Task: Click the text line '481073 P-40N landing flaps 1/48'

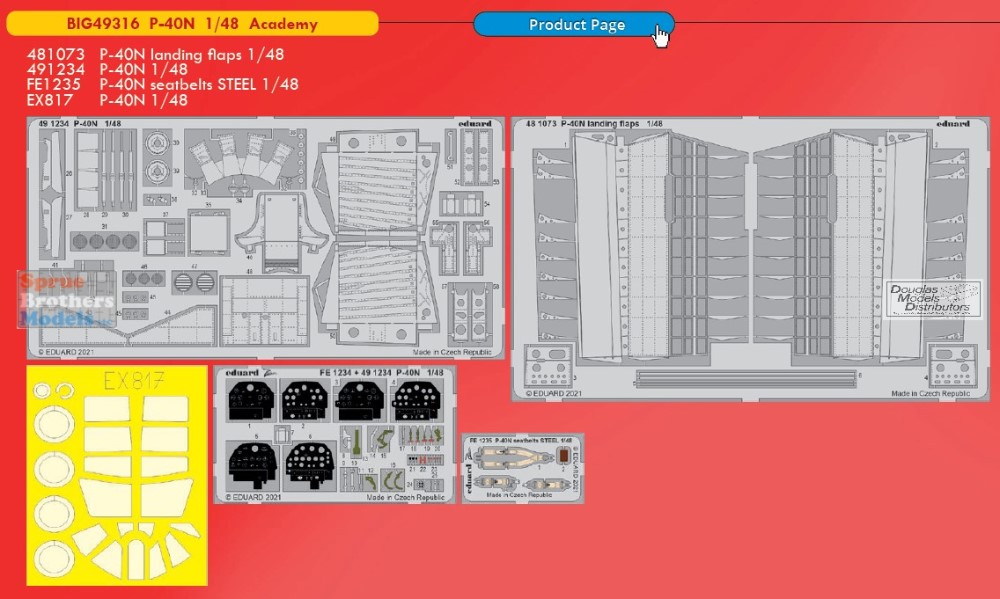Action: pyautogui.click(x=156, y=54)
